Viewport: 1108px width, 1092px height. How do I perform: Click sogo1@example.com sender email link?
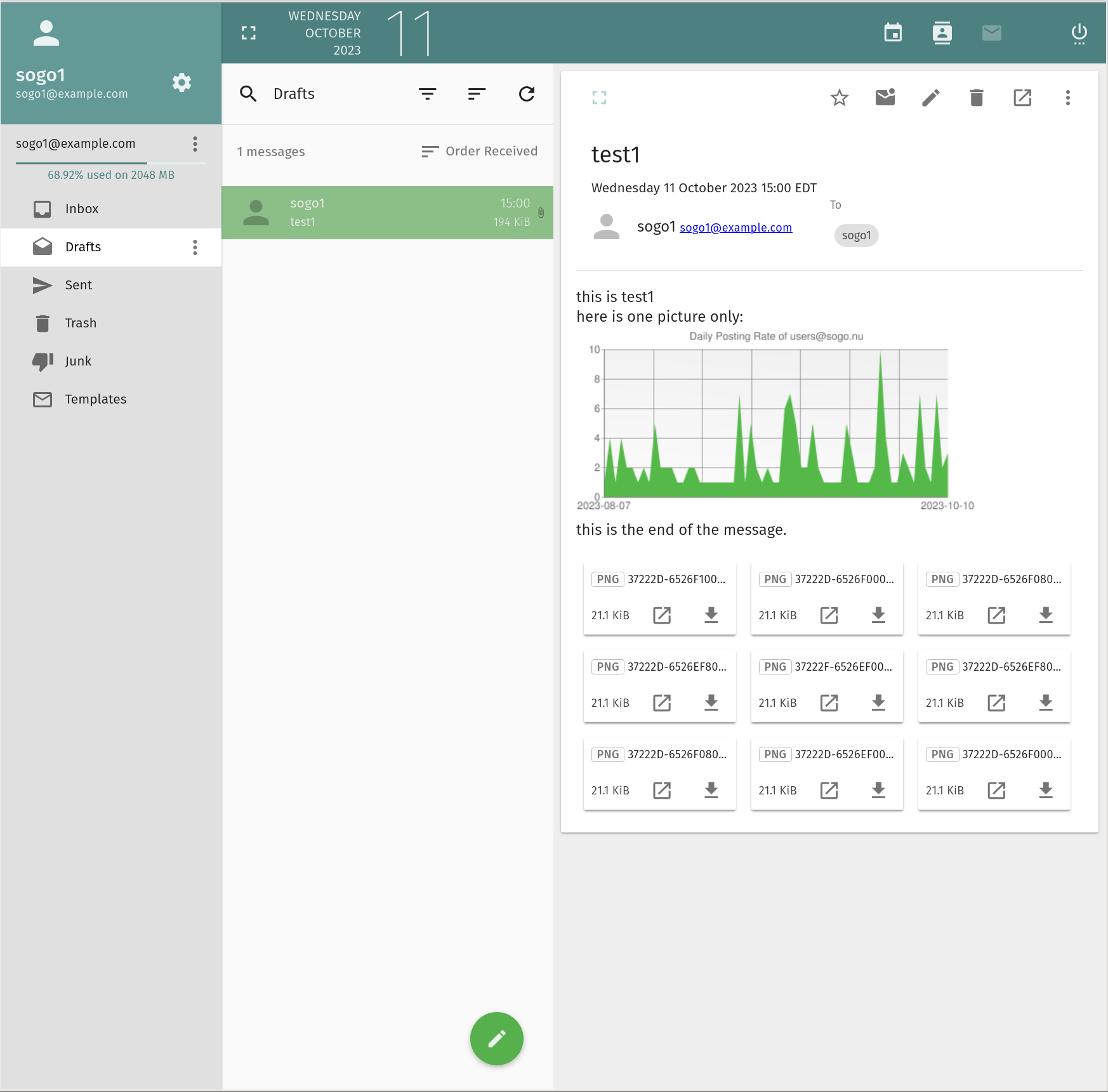pos(735,227)
